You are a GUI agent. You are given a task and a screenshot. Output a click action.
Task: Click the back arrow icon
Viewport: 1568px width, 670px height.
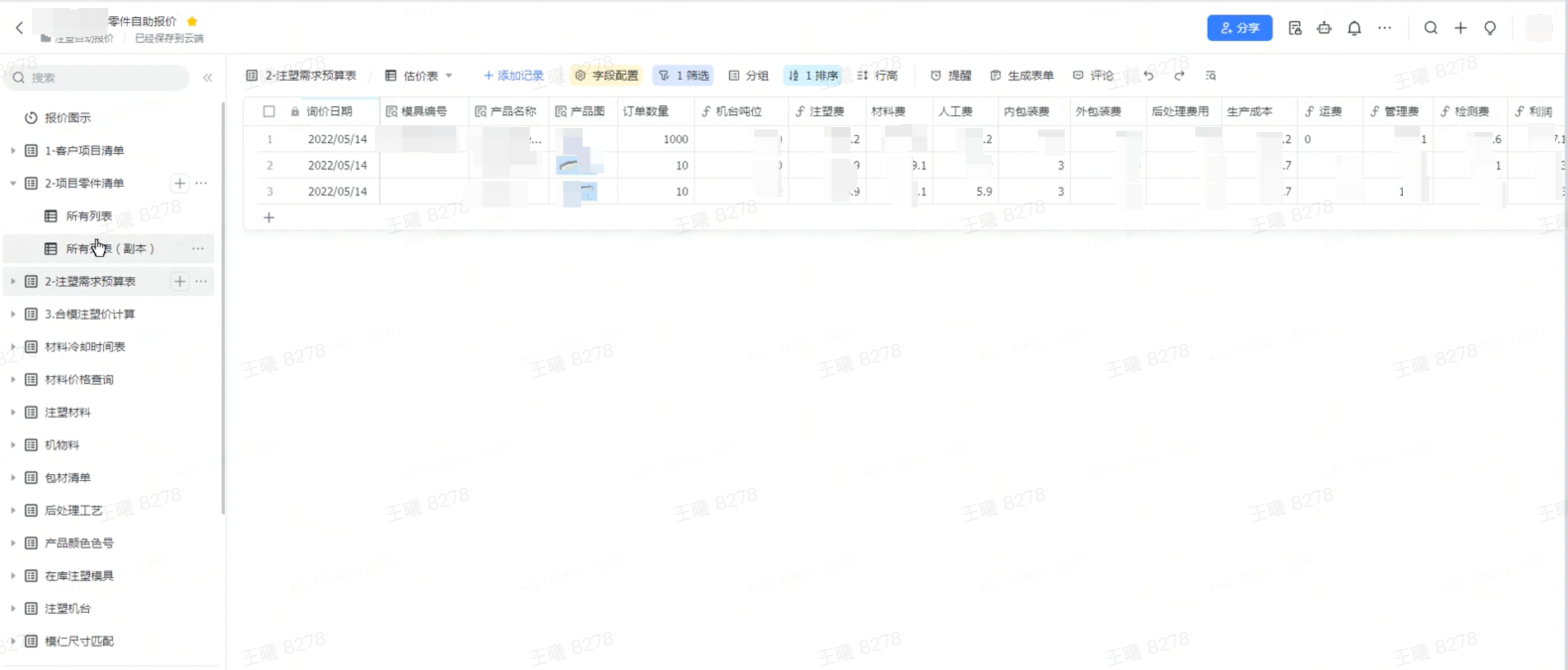(x=19, y=28)
